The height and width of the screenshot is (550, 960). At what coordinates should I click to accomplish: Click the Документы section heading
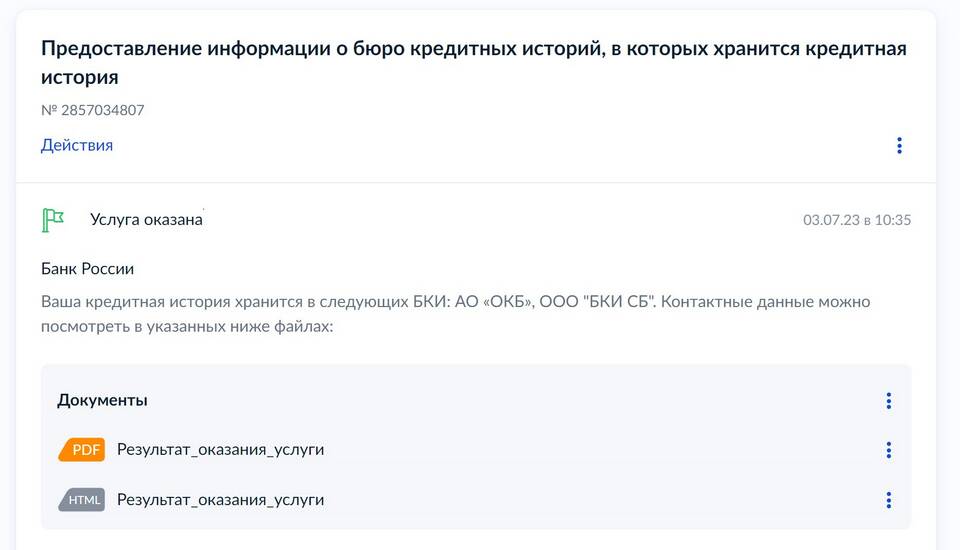pyautogui.click(x=102, y=400)
